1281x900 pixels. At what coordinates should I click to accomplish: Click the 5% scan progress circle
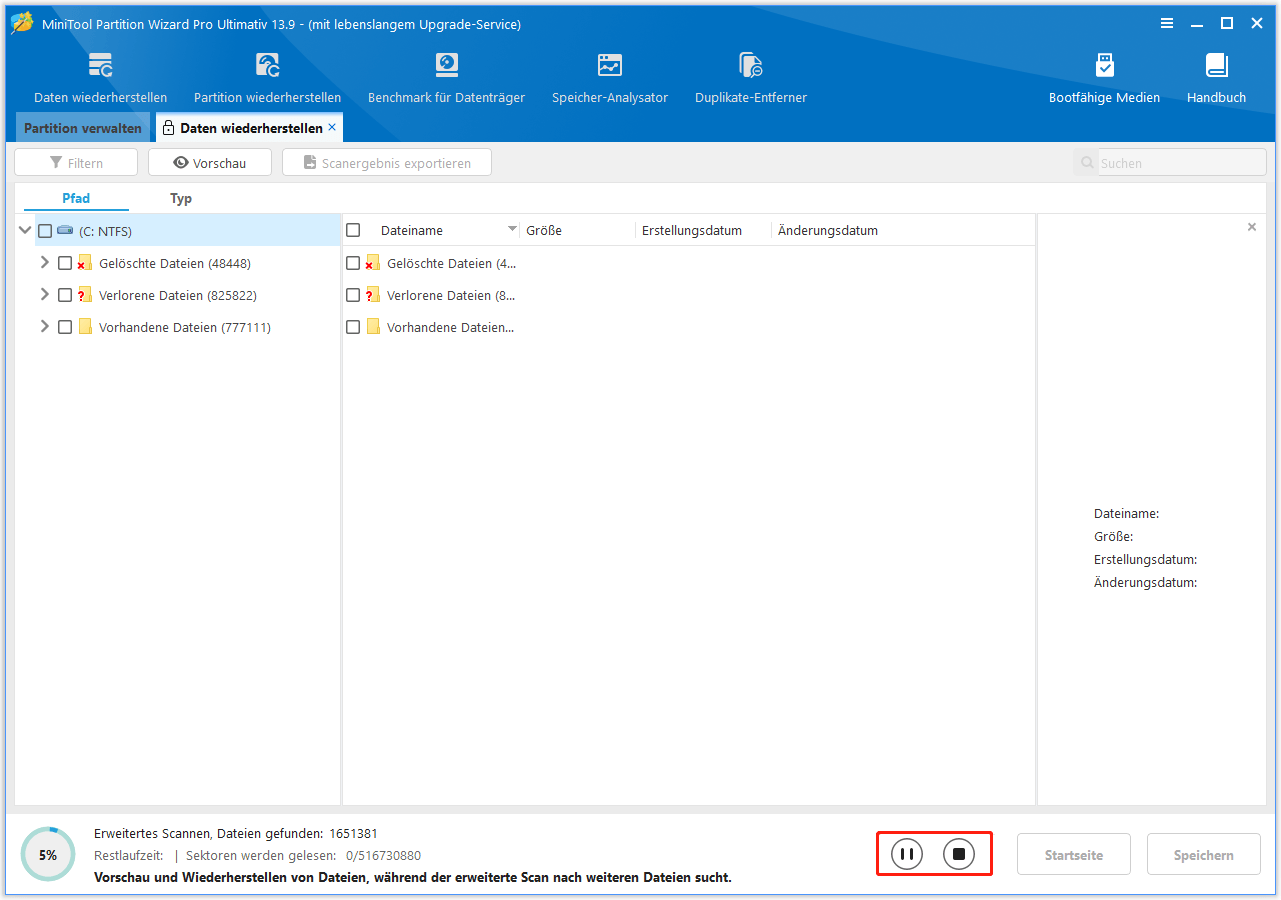(x=47, y=854)
